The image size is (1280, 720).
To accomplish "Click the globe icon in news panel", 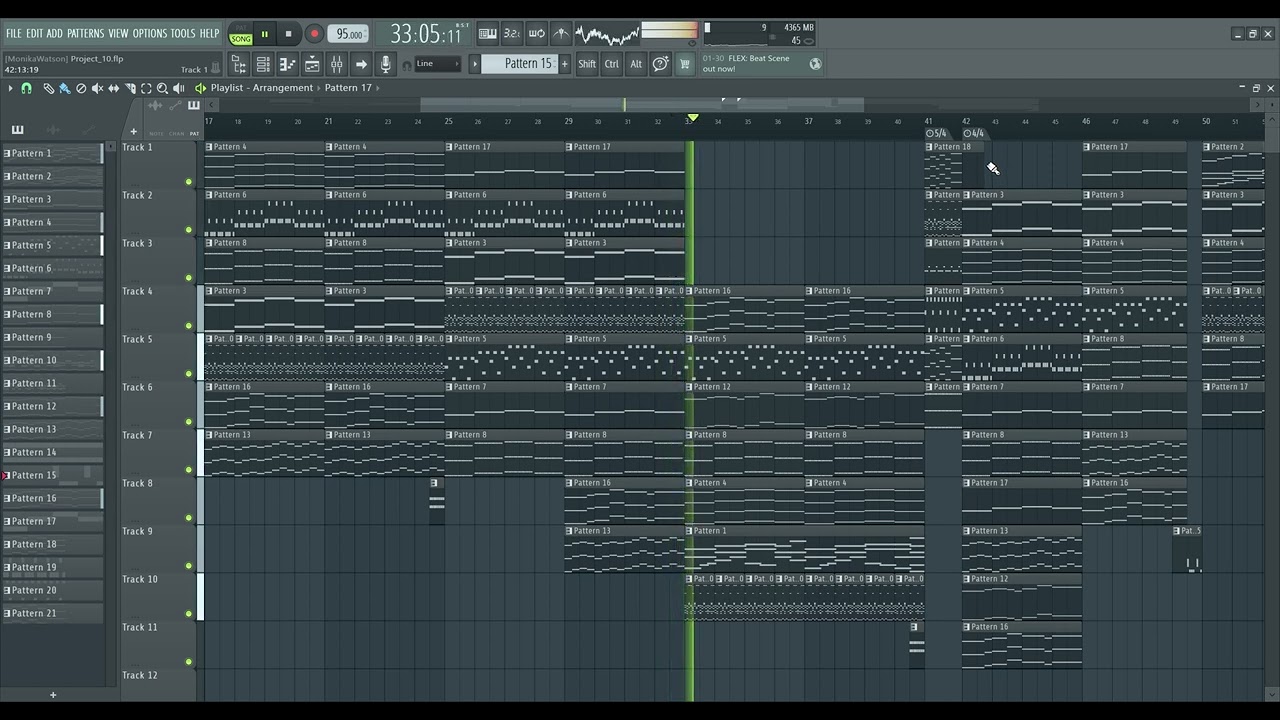I will coord(815,64).
